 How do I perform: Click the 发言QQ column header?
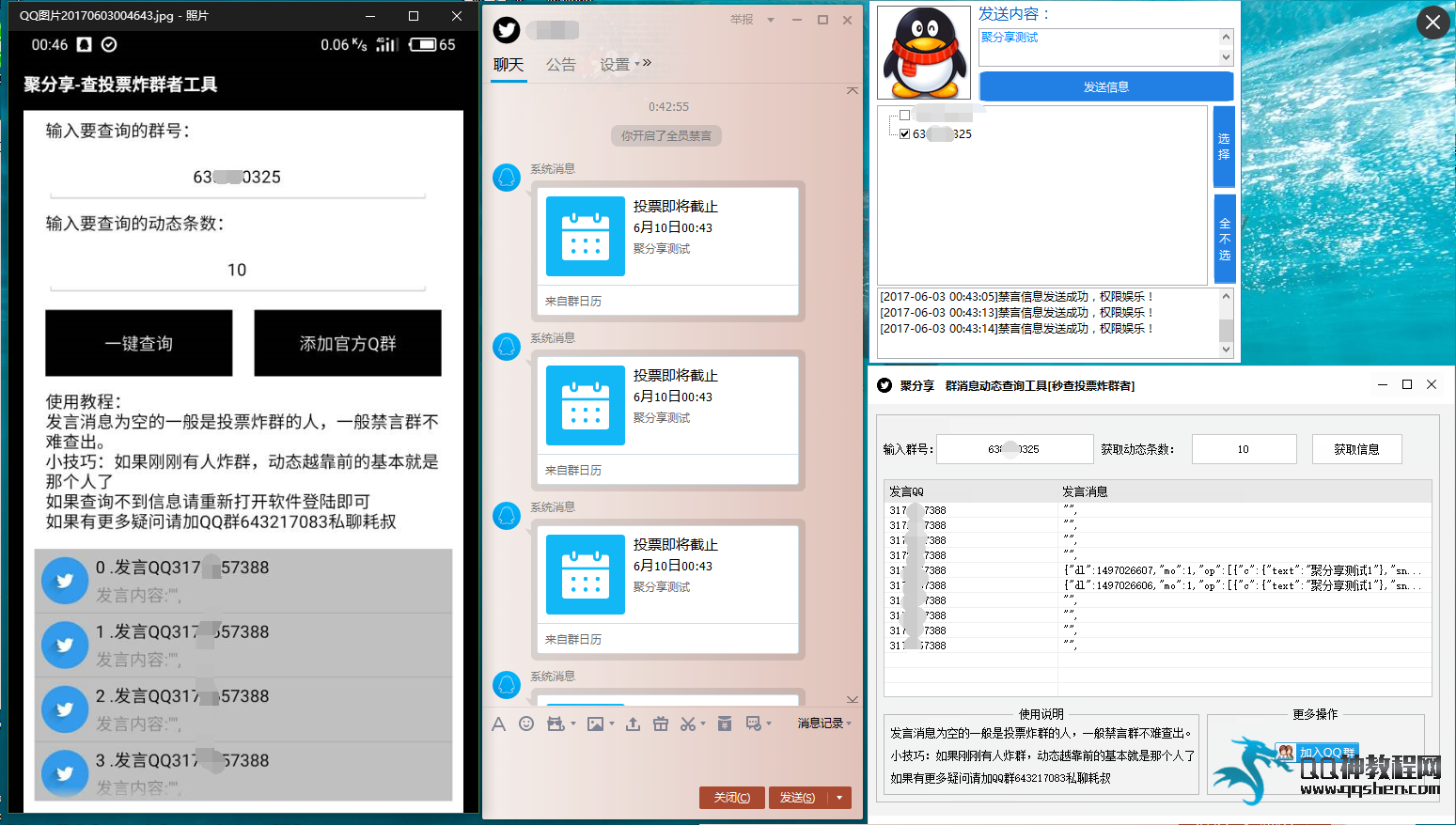pyautogui.click(x=971, y=491)
